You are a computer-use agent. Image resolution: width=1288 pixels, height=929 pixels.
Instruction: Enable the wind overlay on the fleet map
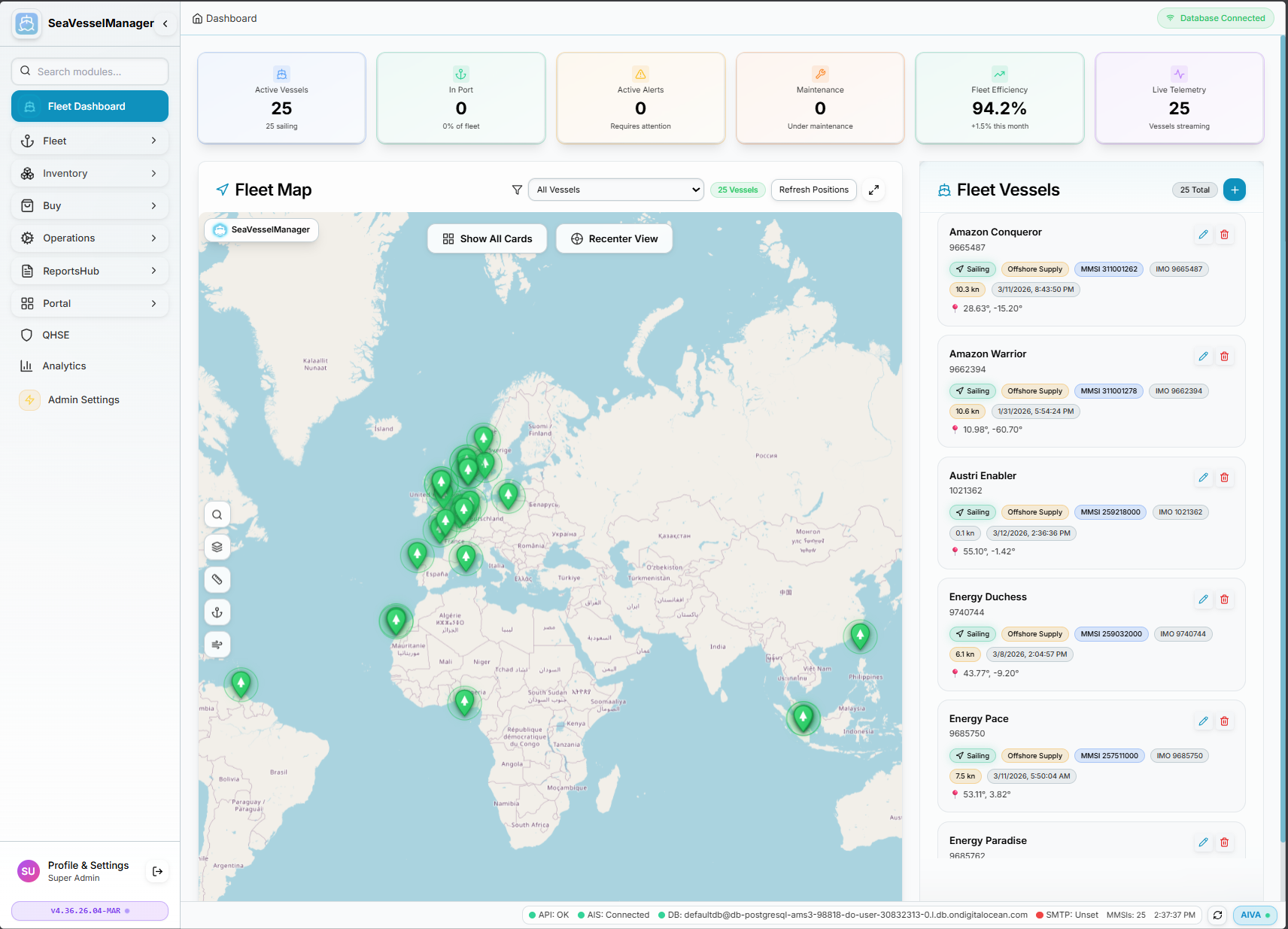click(x=217, y=644)
